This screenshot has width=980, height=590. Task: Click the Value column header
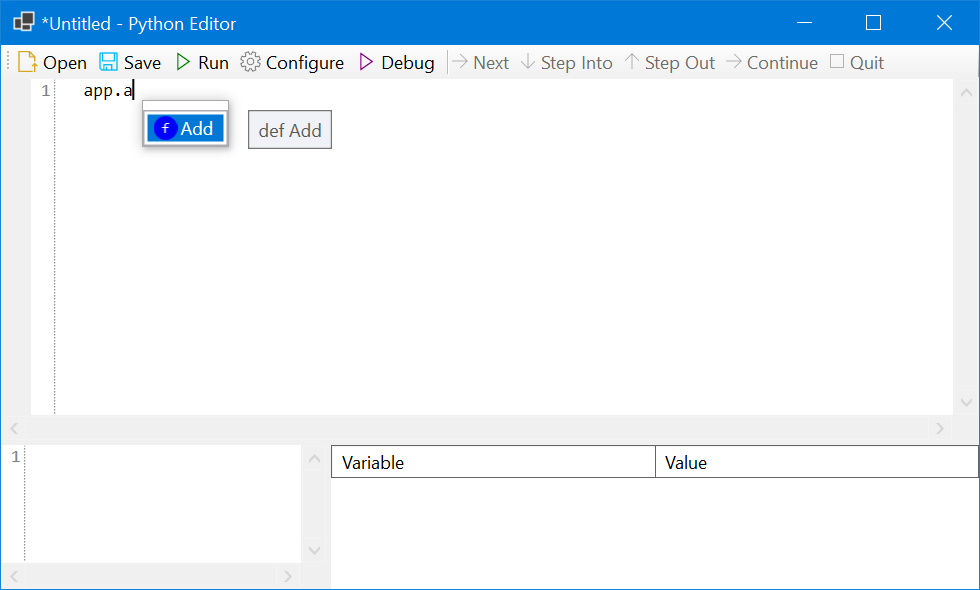(817, 462)
